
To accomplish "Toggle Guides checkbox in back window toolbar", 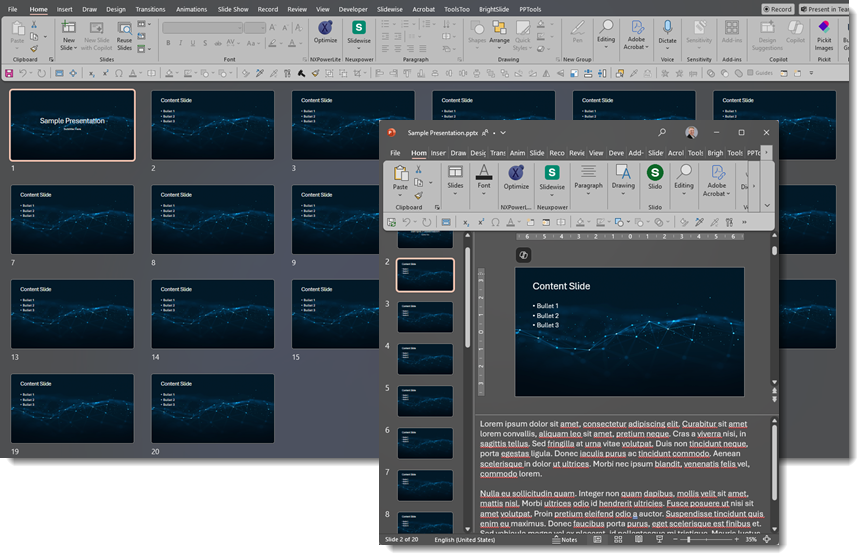I will pos(760,73).
